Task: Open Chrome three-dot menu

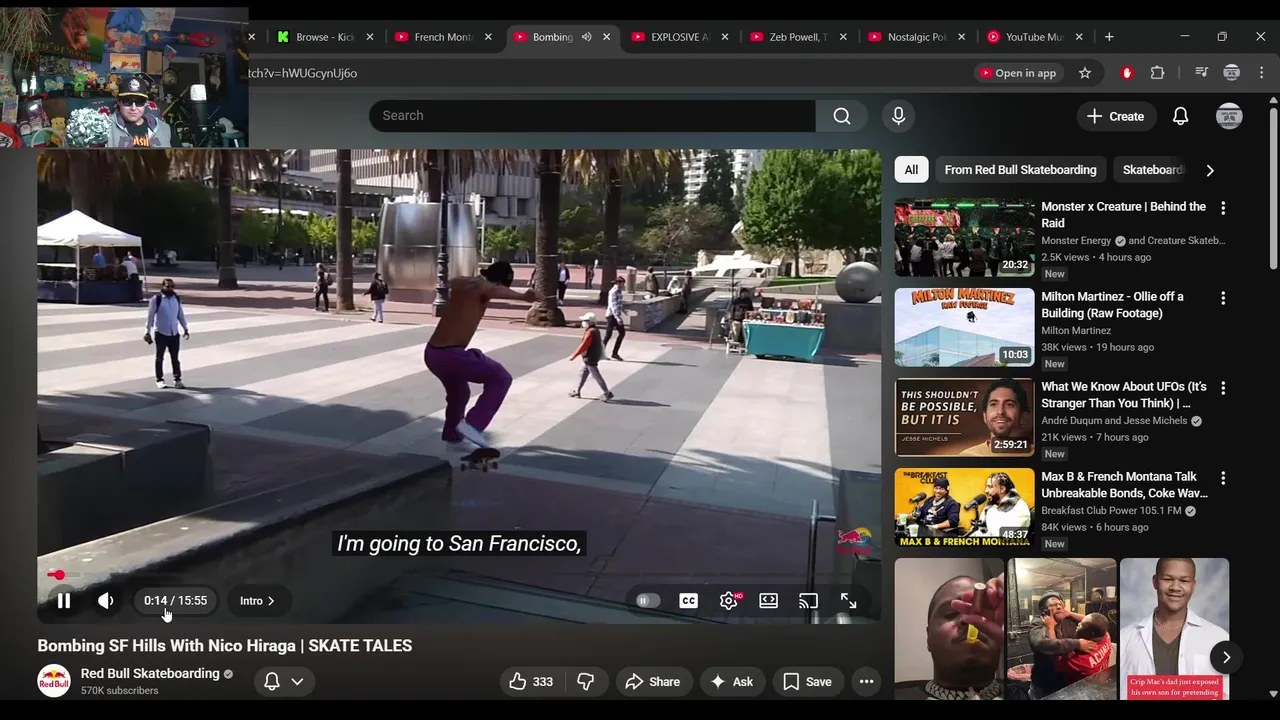Action: (1261, 73)
